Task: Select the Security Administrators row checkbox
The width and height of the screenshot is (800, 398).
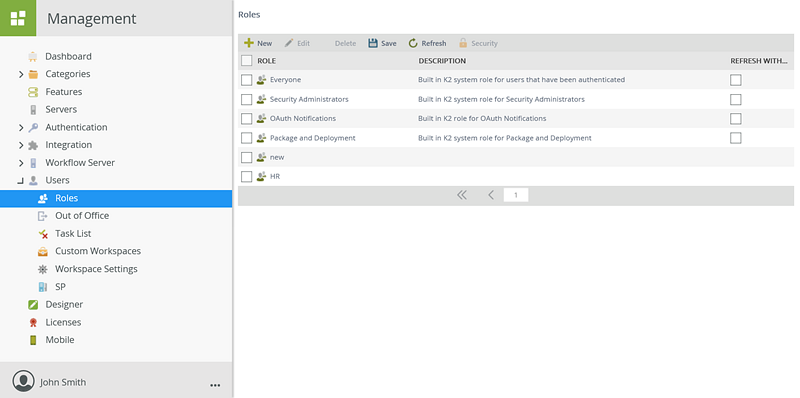Action: tap(246, 100)
